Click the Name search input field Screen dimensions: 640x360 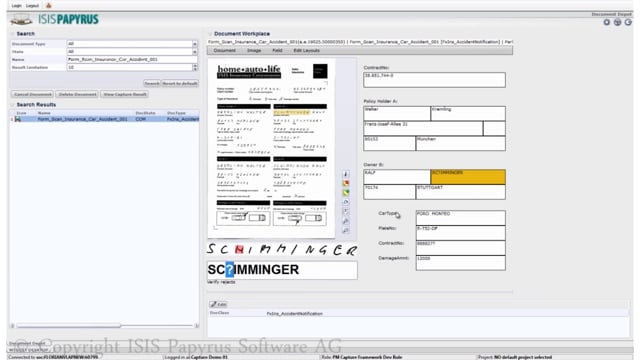click(131, 60)
